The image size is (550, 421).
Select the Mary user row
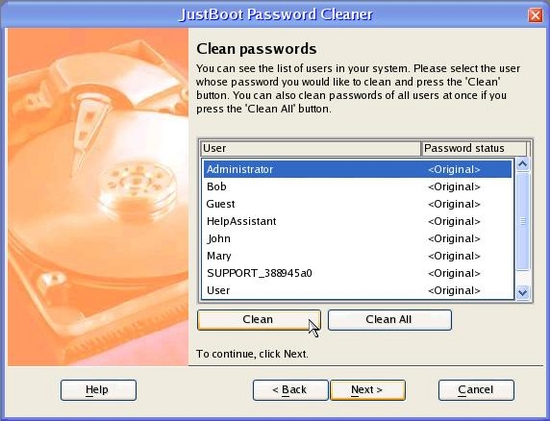[357, 256]
